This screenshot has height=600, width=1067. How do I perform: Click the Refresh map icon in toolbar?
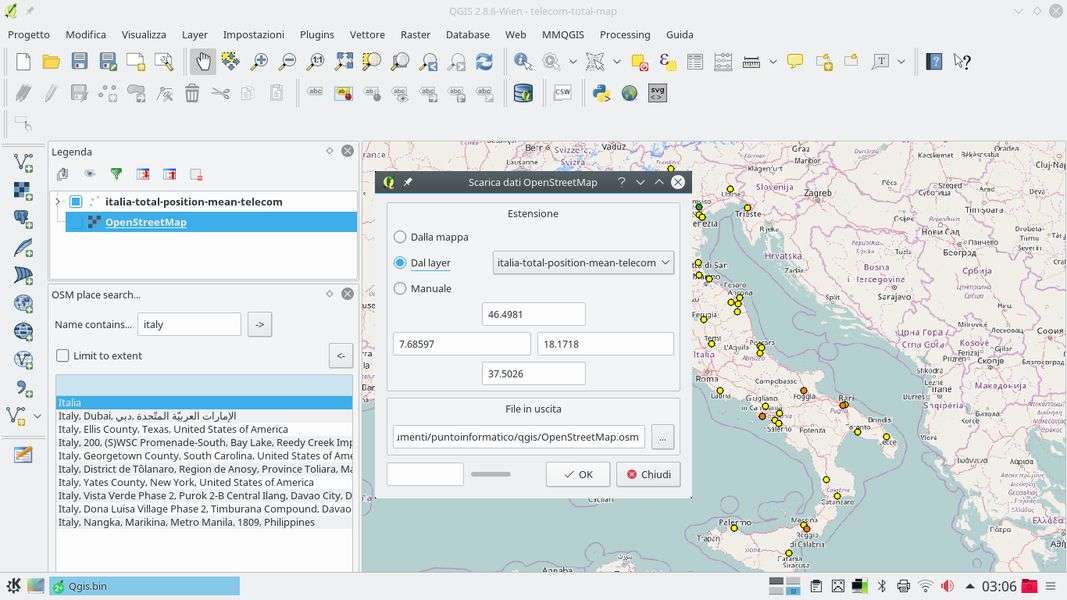click(484, 62)
